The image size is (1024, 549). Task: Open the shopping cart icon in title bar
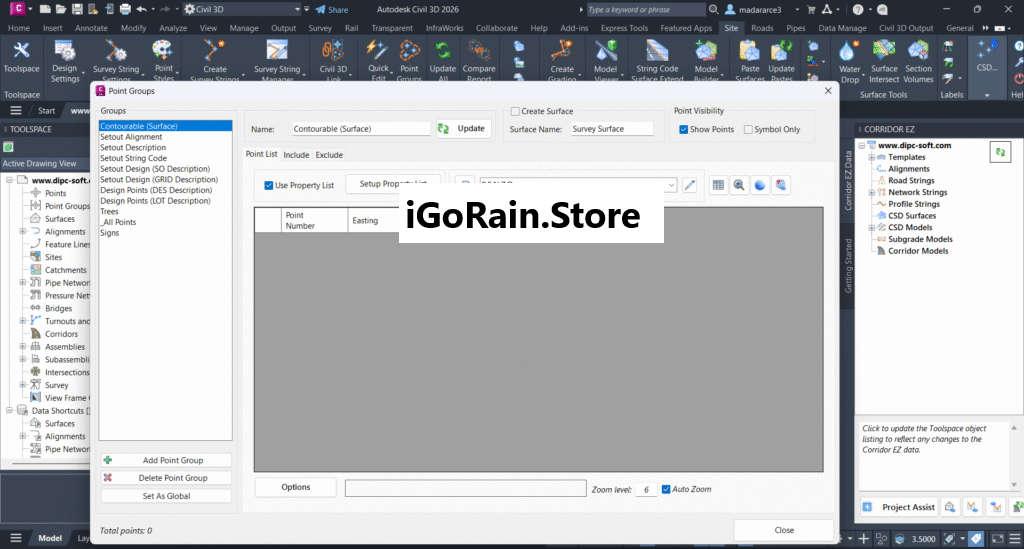pos(811,9)
